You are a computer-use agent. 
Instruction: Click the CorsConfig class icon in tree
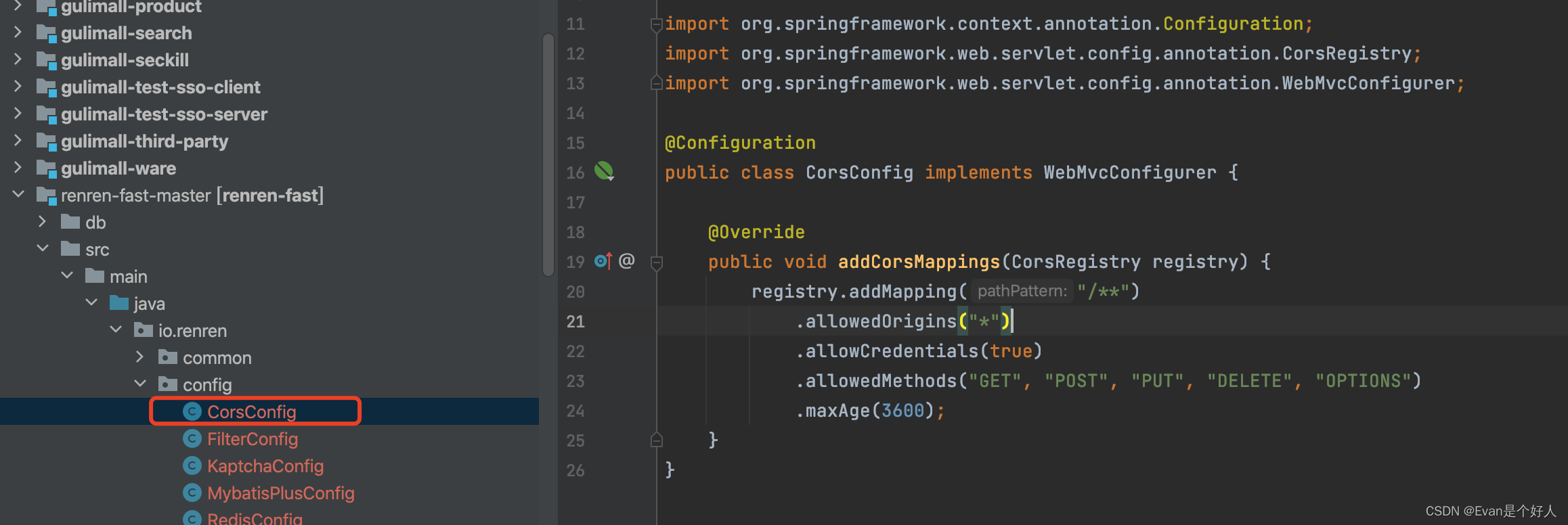192,411
